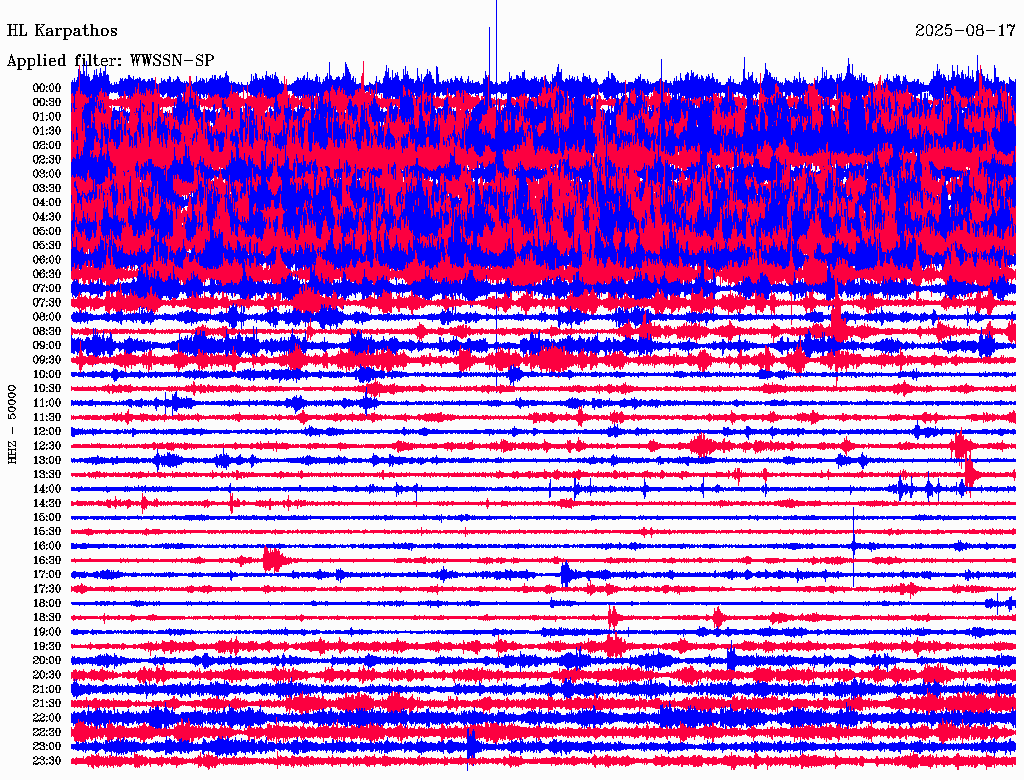This screenshot has width=1024, height=780.
Task: Click the 2025-08-17 date label
Action: [964, 31]
